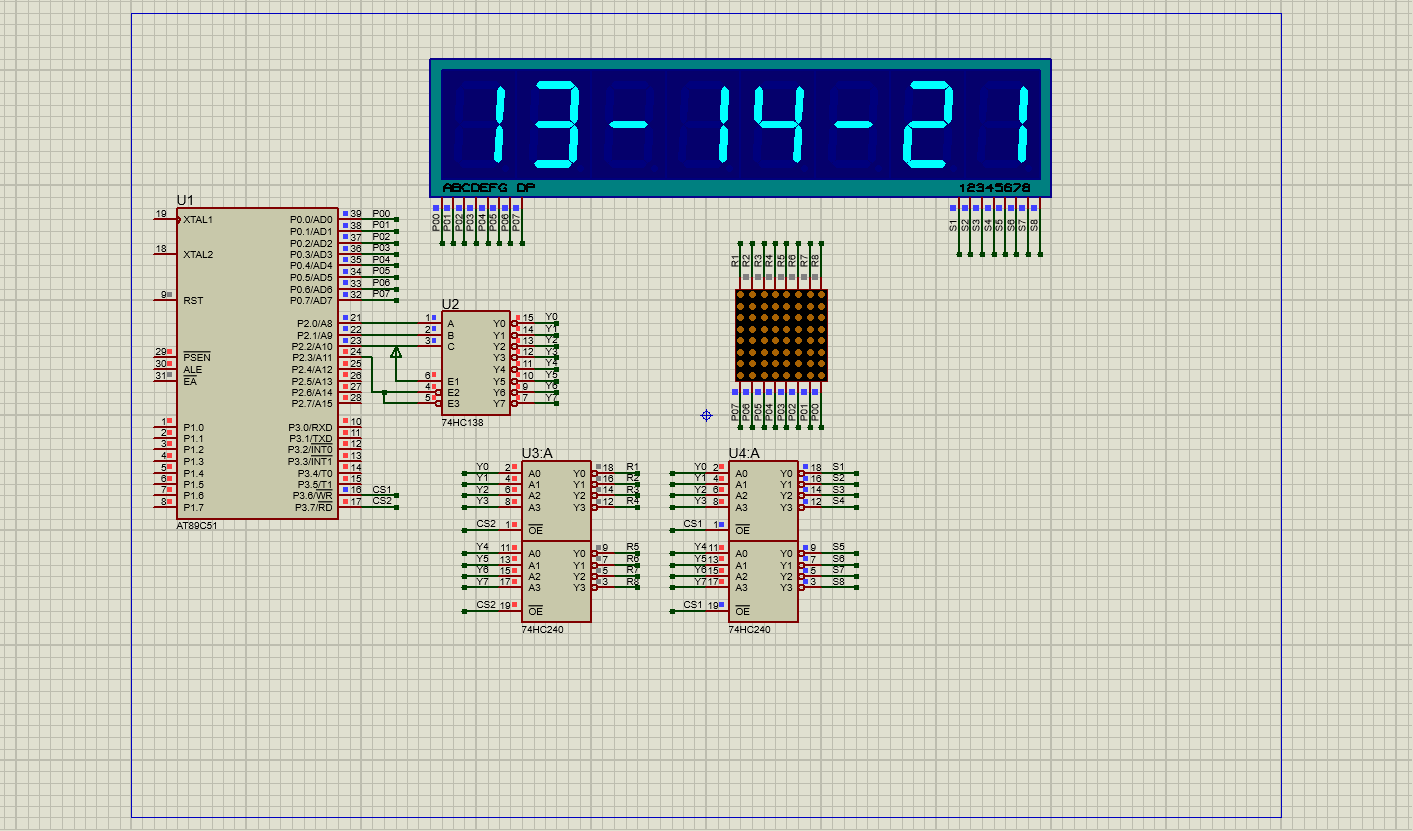Viewport: 1413px width, 831px height.
Task: Select the U4:A 74HC240 buffer component
Action: pyautogui.click(x=764, y=541)
